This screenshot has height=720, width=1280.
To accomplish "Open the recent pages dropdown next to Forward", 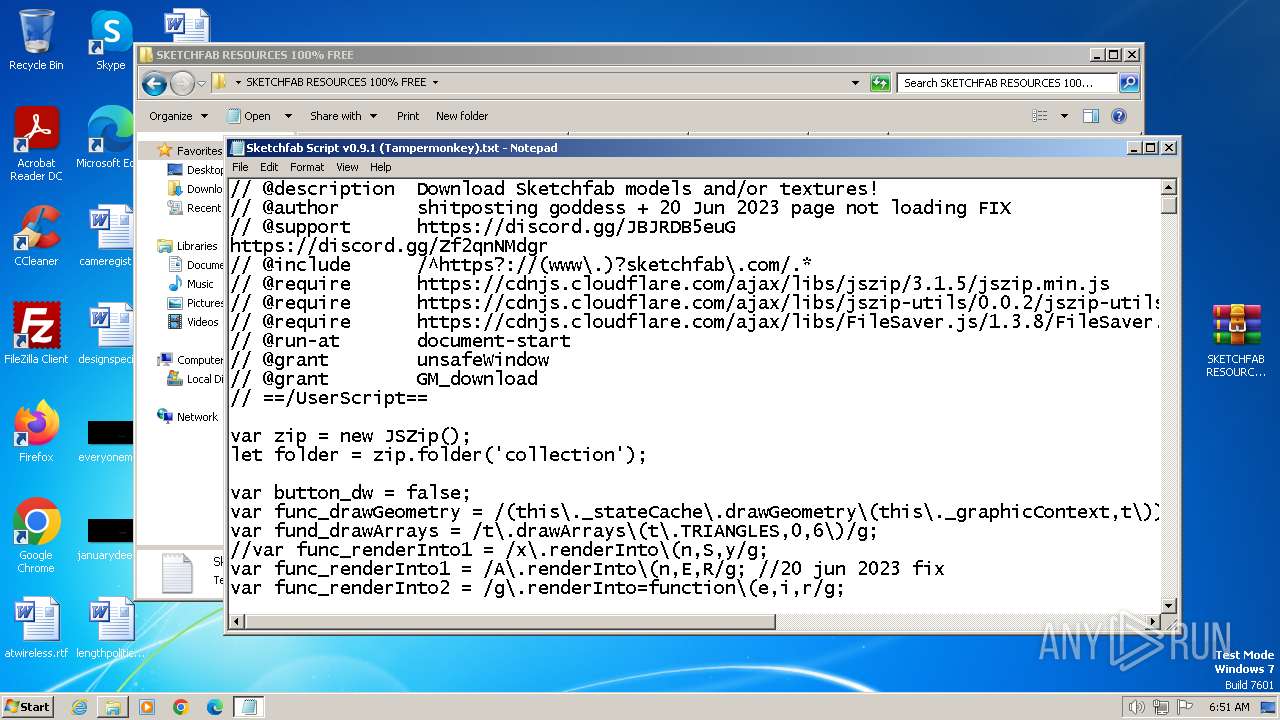I will [x=201, y=83].
